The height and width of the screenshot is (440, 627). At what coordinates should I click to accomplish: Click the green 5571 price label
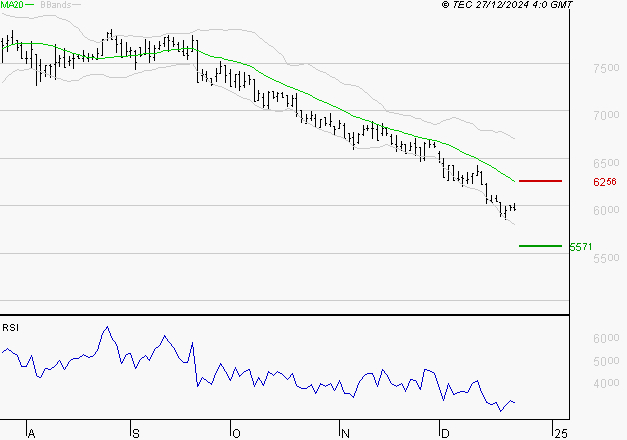581,247
